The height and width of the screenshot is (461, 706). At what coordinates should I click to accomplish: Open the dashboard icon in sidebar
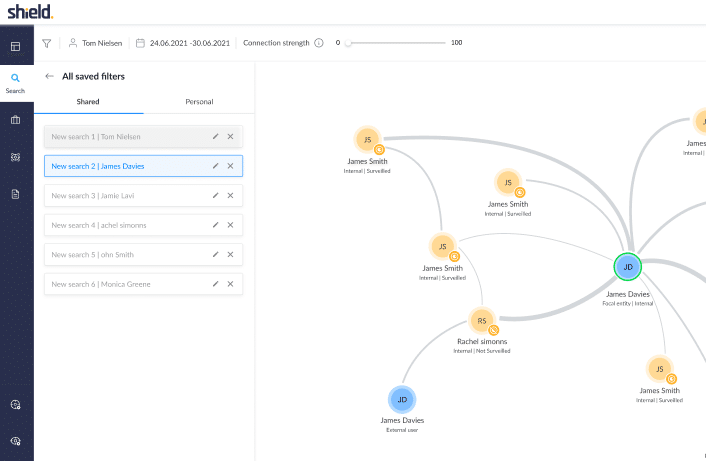tap(16, 46)
